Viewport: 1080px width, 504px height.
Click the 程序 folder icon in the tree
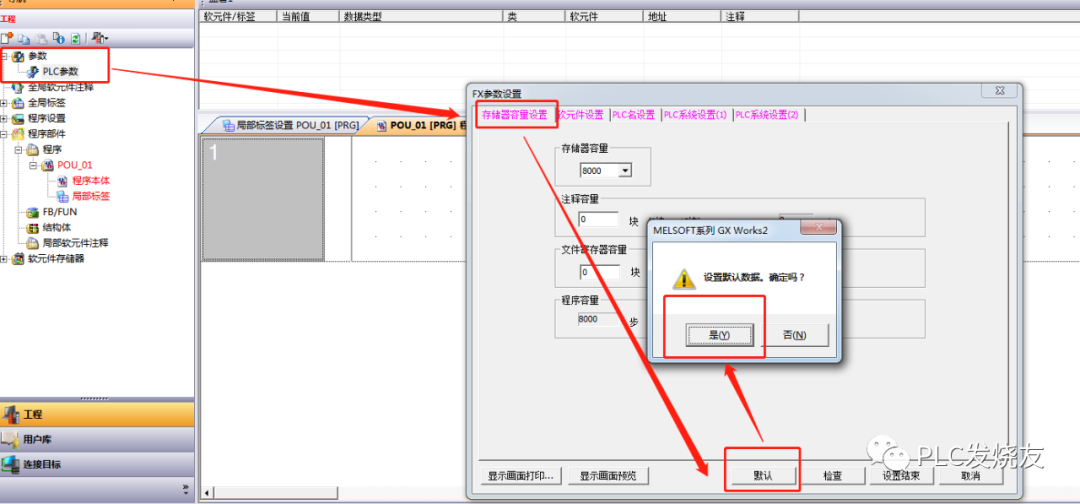point(33,149)
